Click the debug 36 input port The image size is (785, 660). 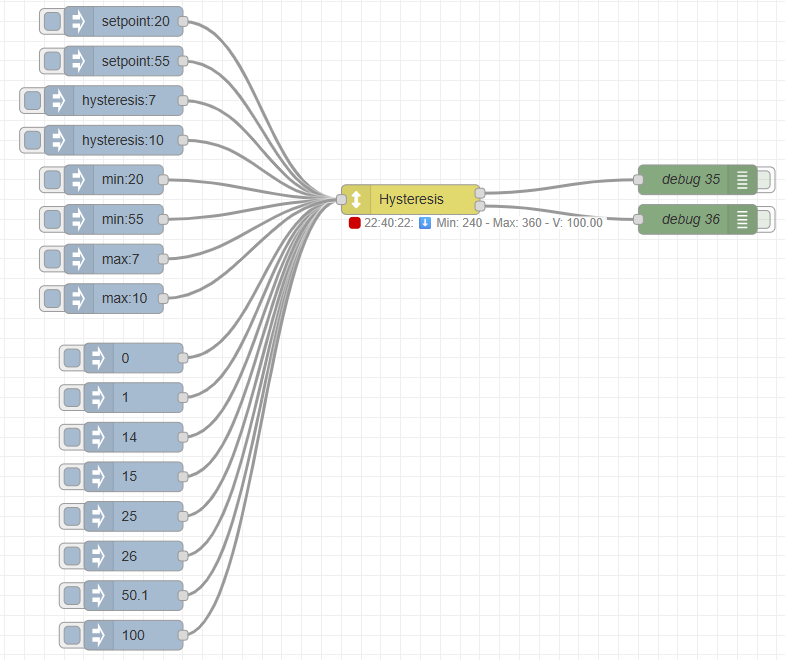(x=638, y=219)
